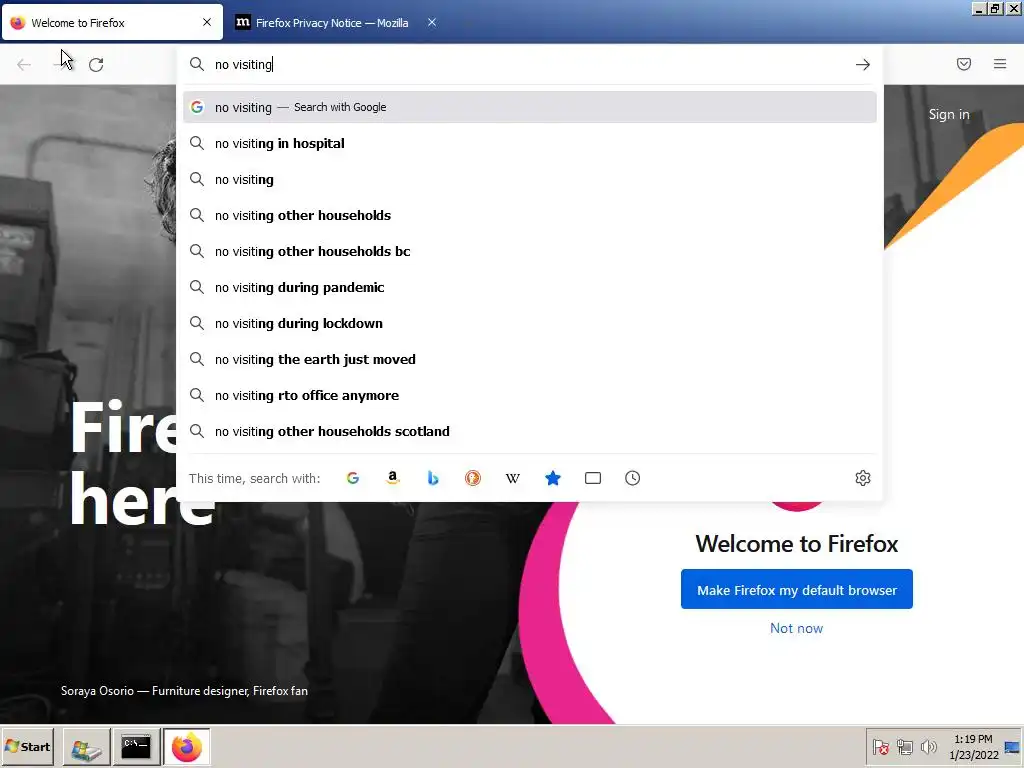Choose 'no visiting other households scotland'
1024x768 pixels.
point(530,431)
